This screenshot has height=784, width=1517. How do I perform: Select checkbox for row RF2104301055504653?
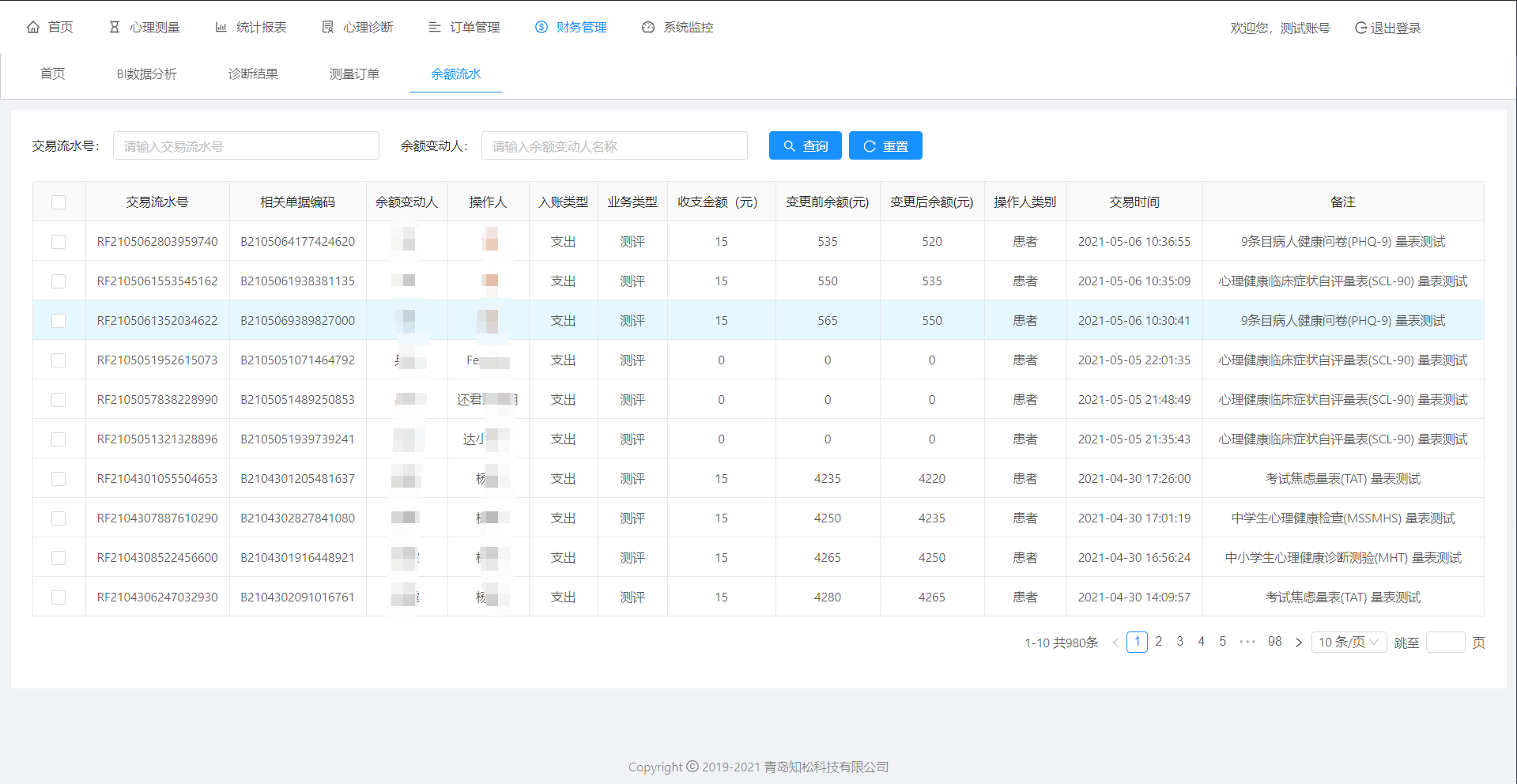[58, 479]
